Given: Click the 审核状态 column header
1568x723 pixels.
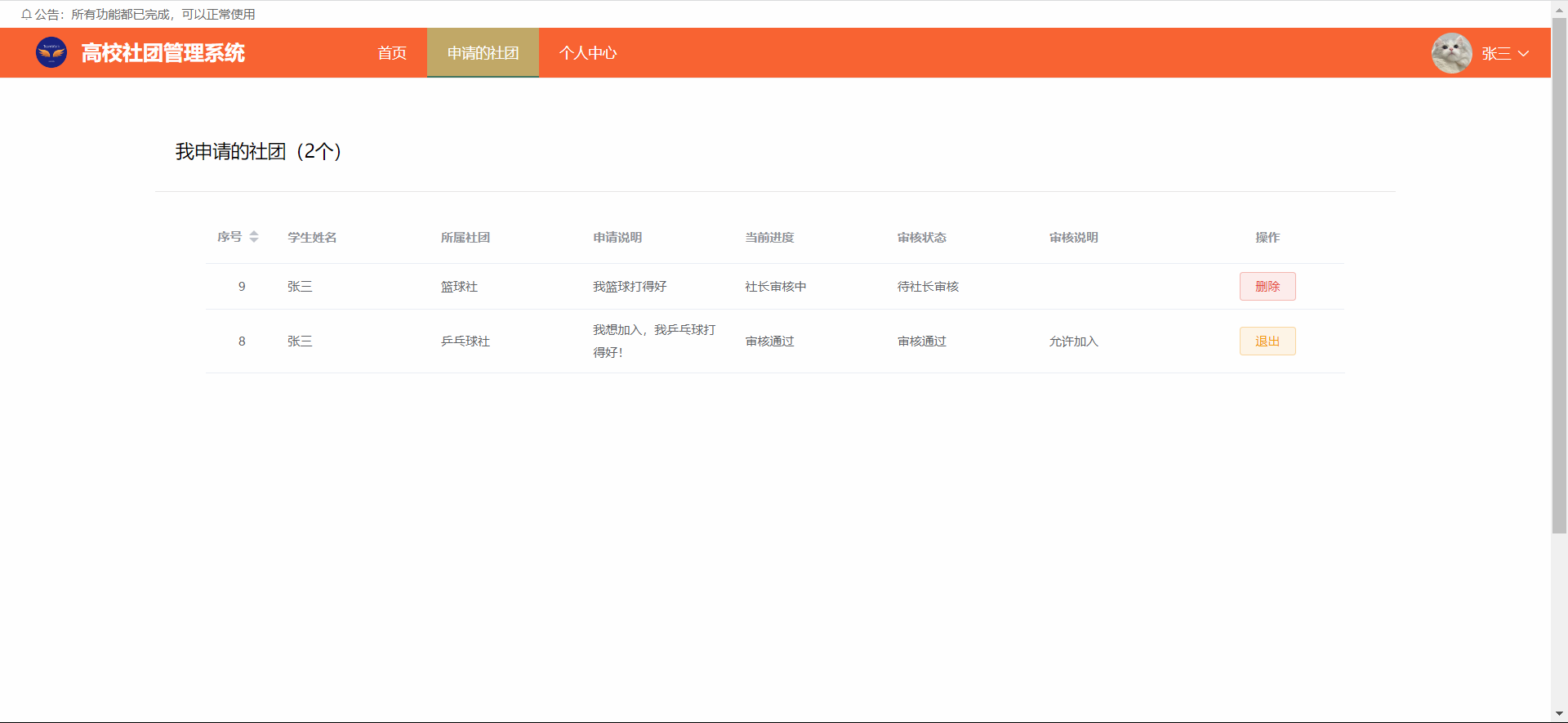Looking at the screenshot, I should 922,238.
